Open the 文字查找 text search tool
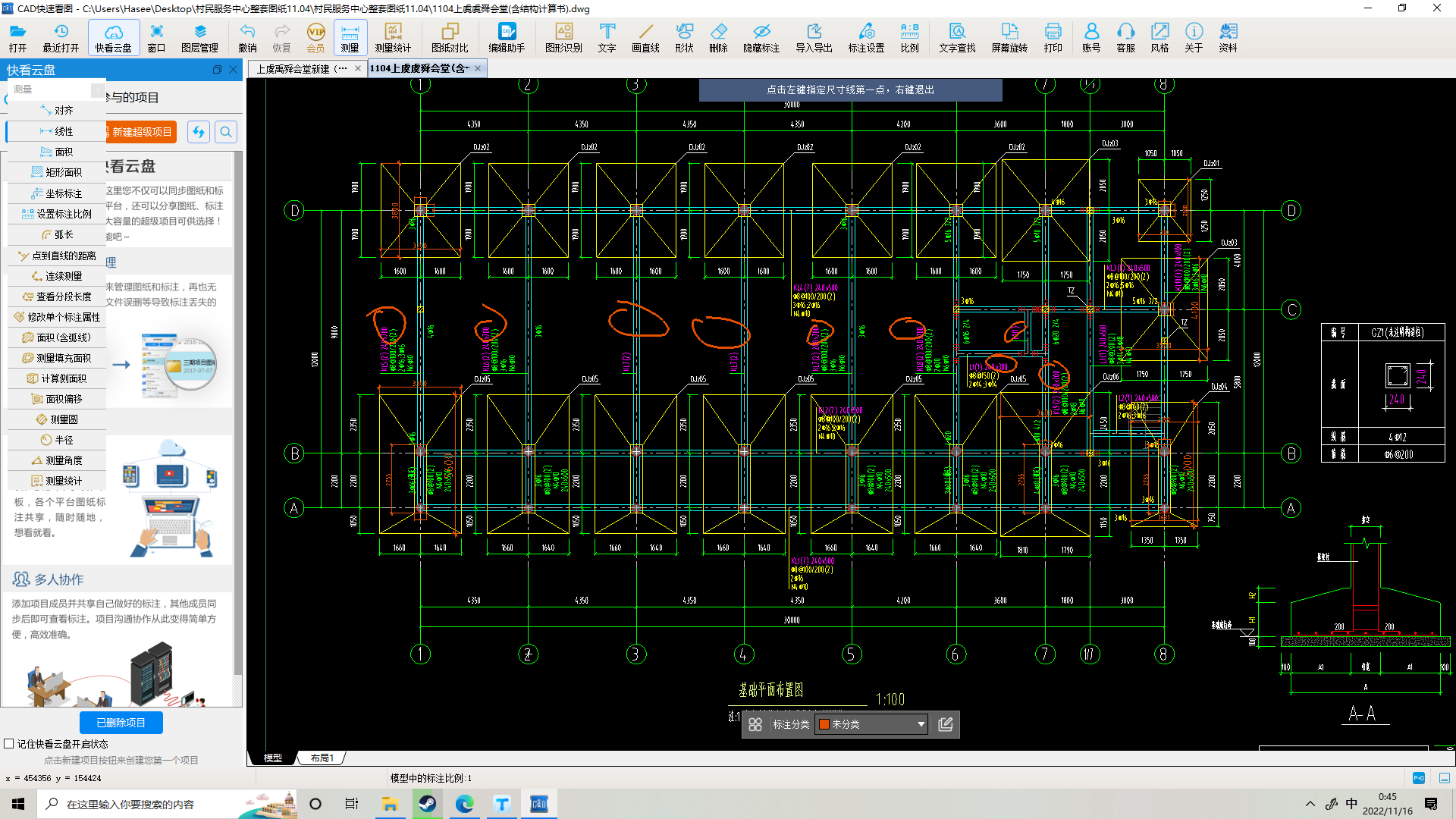This screenshot has width=1456, height=819. [x=957, y=37]
